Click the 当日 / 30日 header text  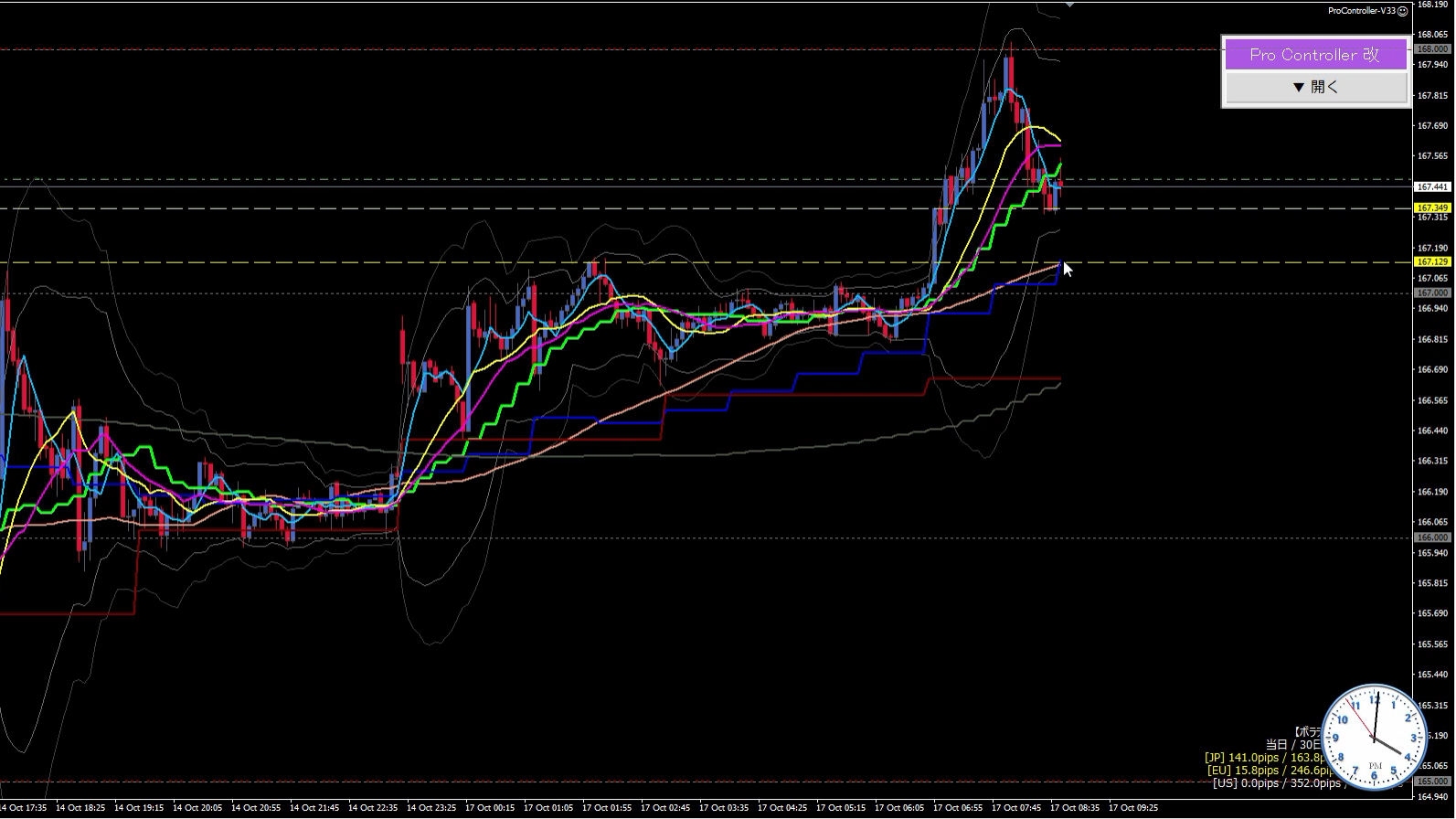tap(1293, 745)
